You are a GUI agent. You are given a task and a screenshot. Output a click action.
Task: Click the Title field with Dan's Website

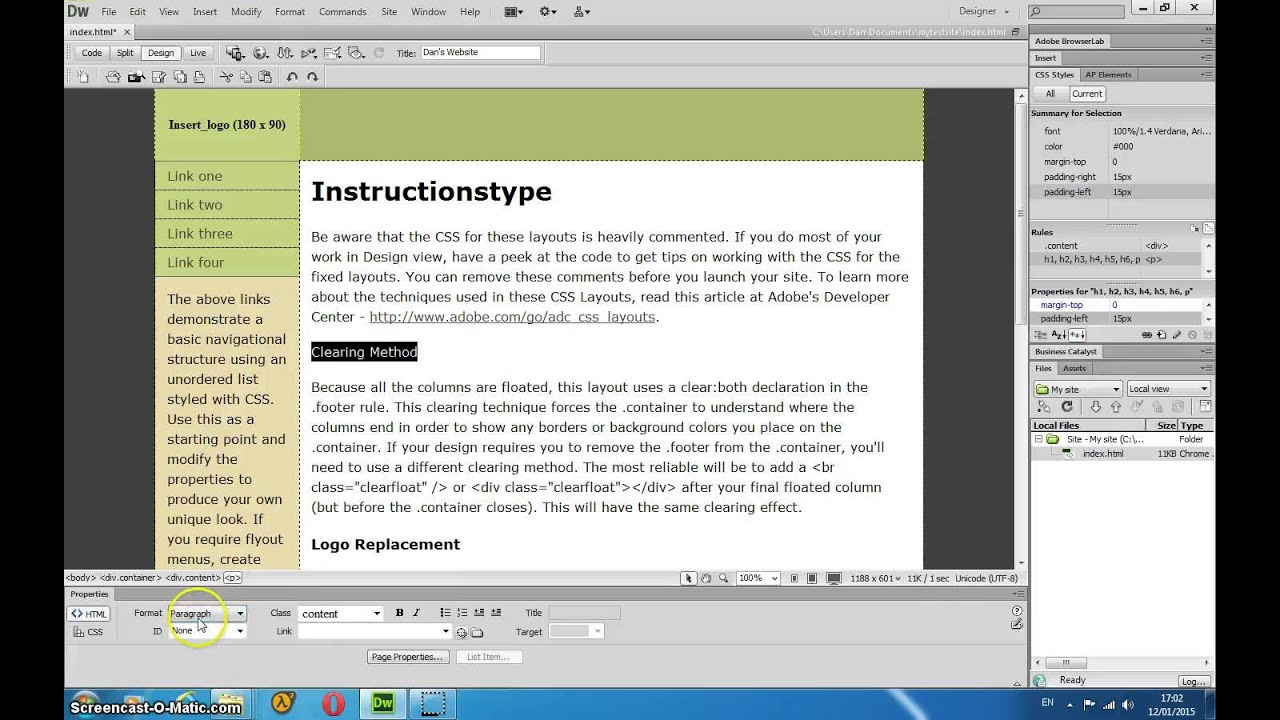tap(480, 52)
